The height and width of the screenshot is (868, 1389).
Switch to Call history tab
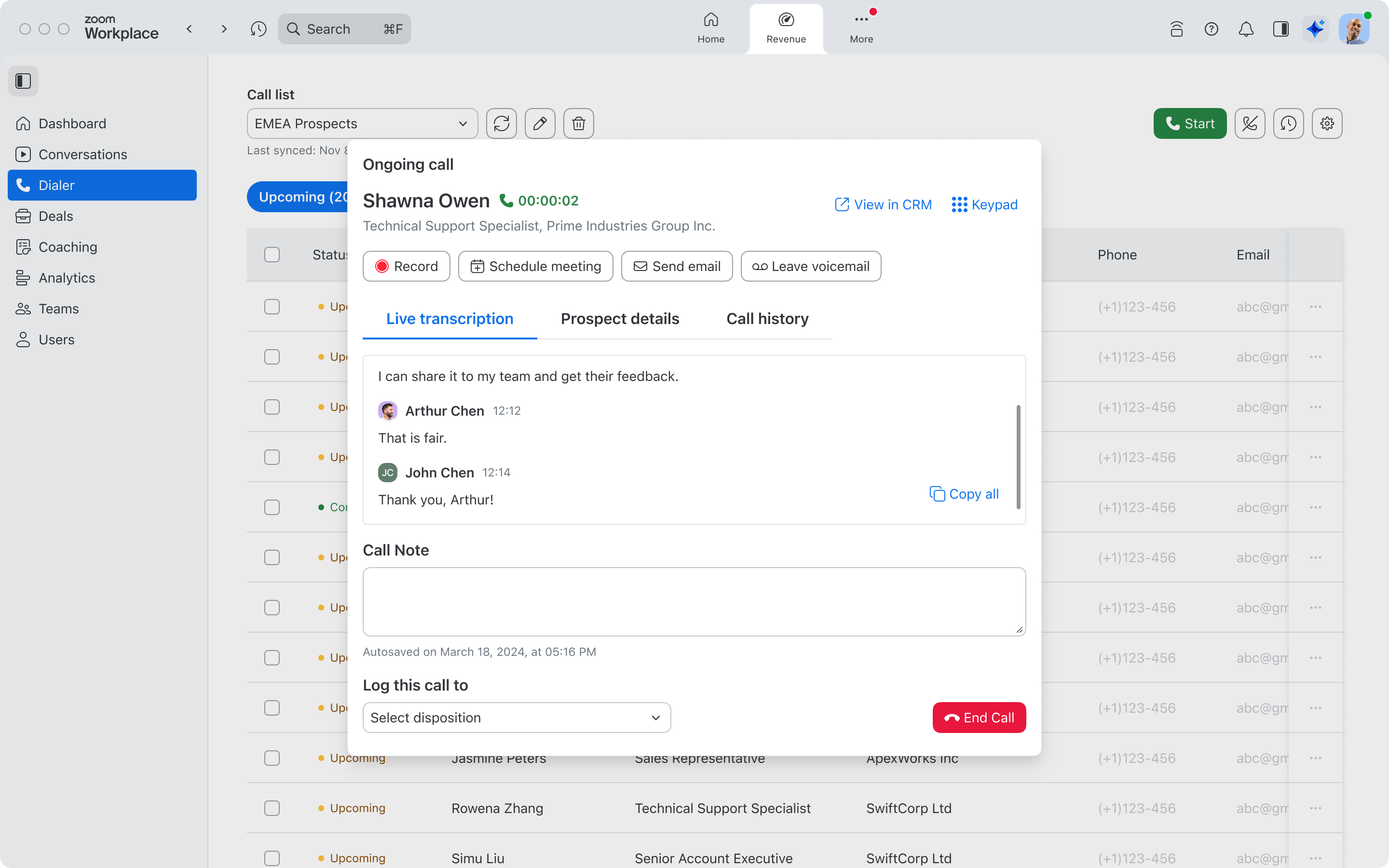tap(767, 318)
